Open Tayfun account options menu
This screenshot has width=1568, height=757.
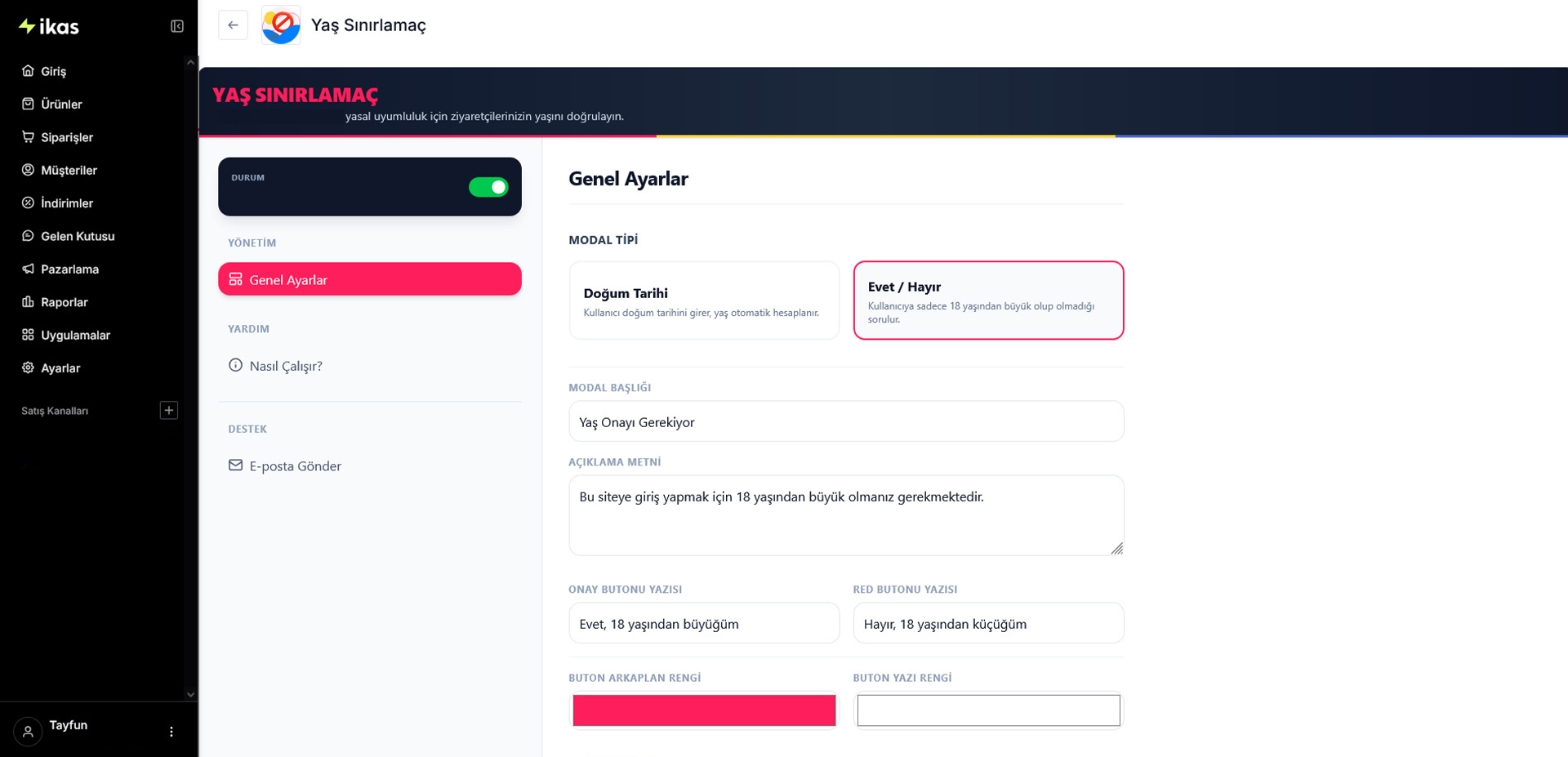[x=171, y=732]
